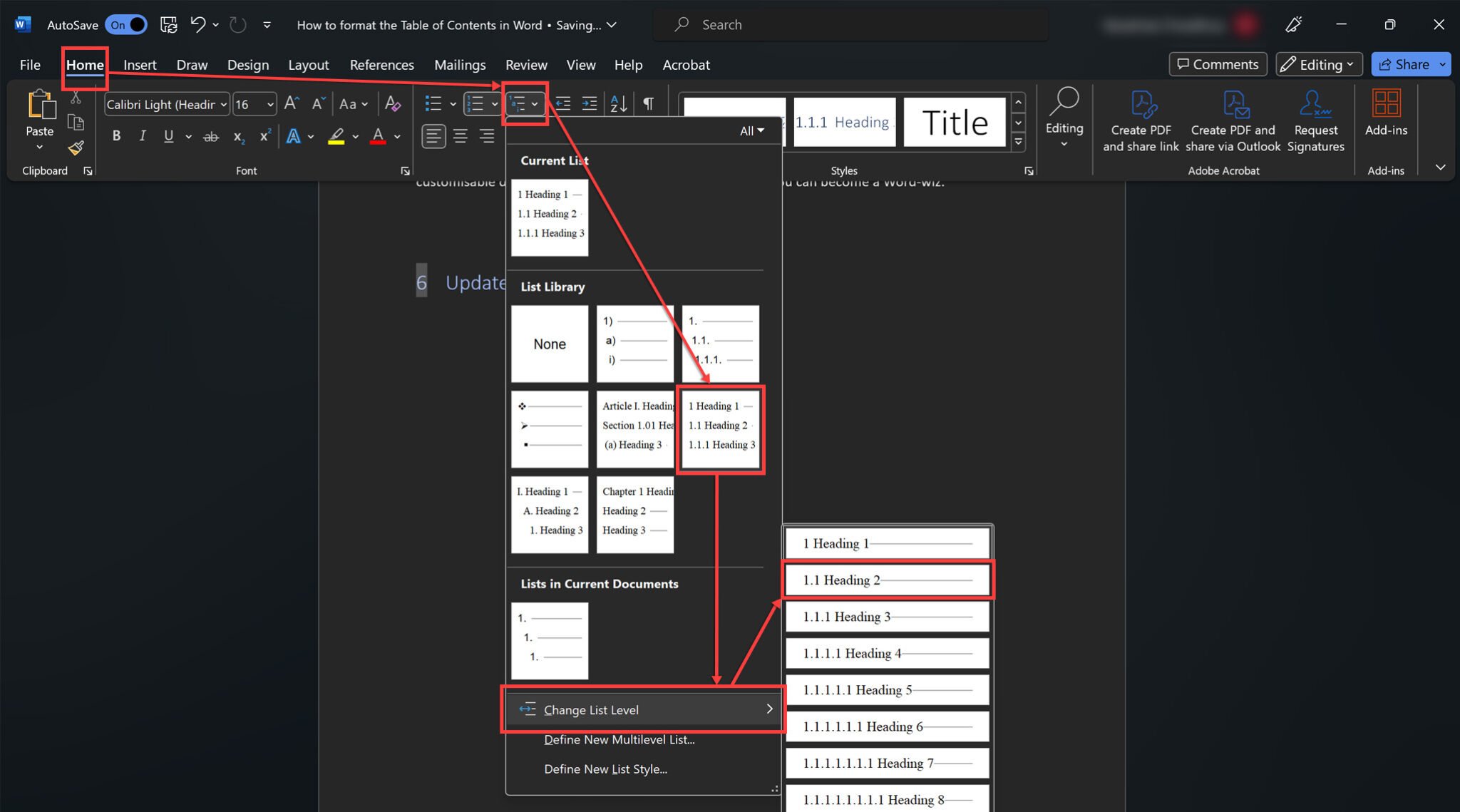Open the References ribbon tab
The height and width of the screenshot is (812, 1460).
[381, 65]
